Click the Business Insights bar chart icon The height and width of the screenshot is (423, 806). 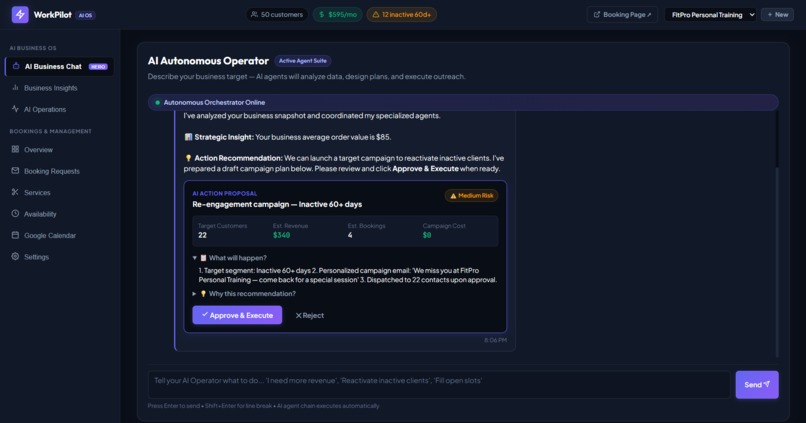coord(15,87)
